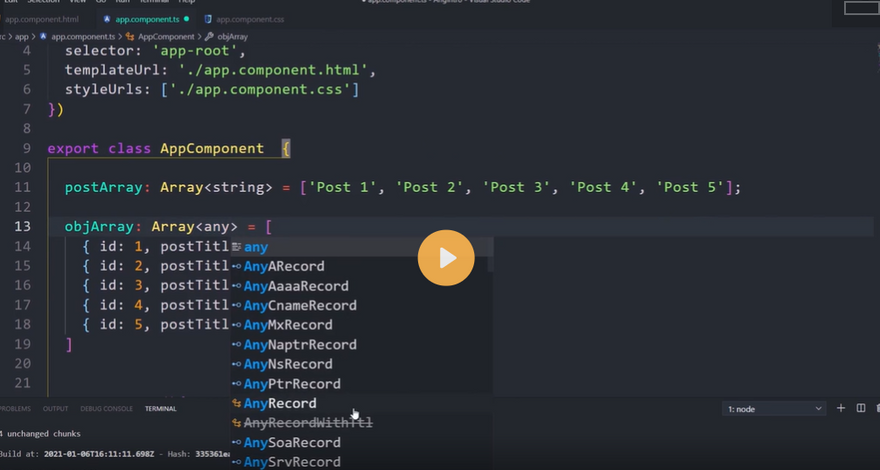This screenshot has height=470, width=880.
Task: Select the AnyCnameRecord suggestion
Action: [362, 305]
